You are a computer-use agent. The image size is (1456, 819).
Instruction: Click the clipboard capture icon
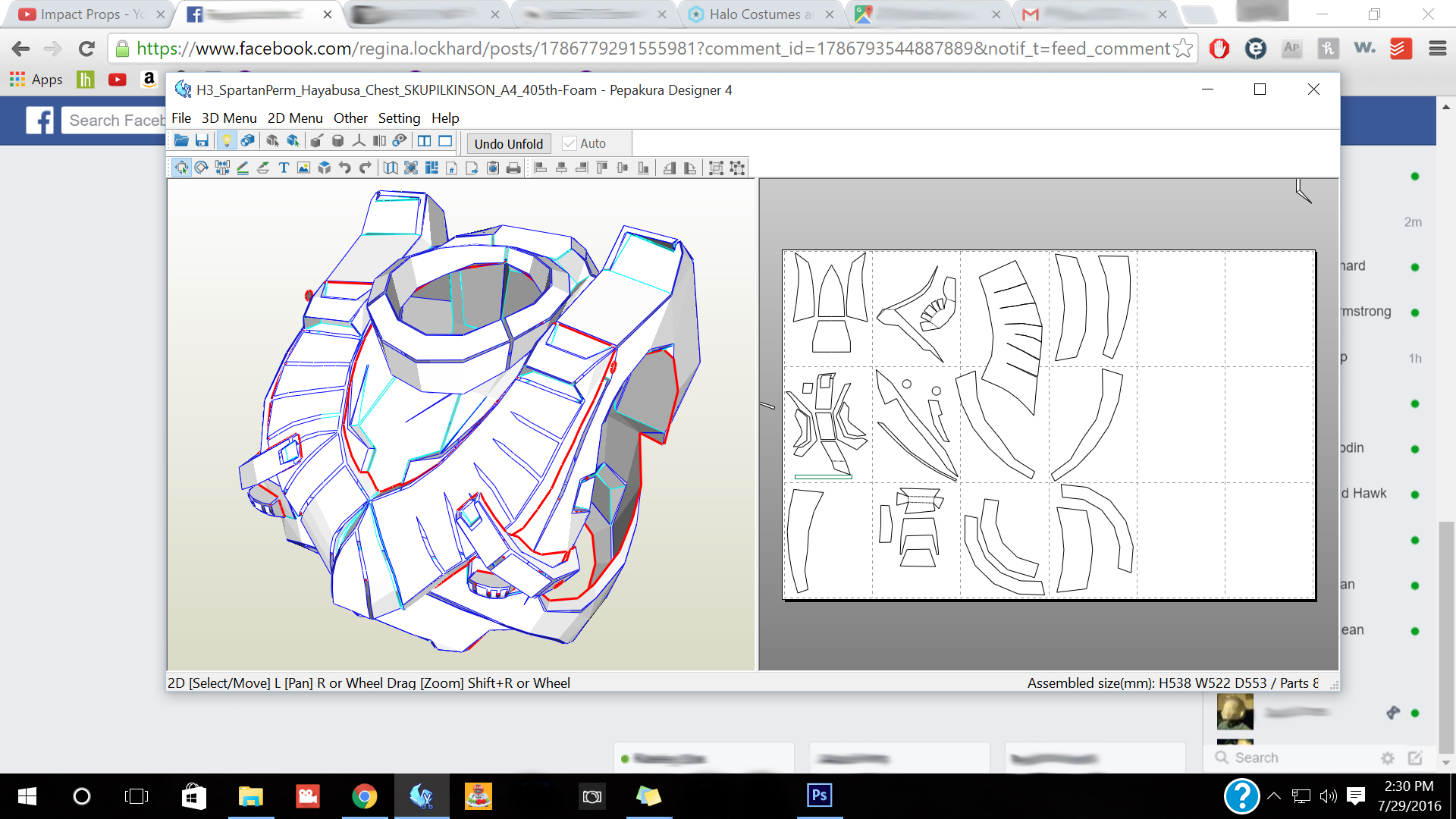(493, 168)
